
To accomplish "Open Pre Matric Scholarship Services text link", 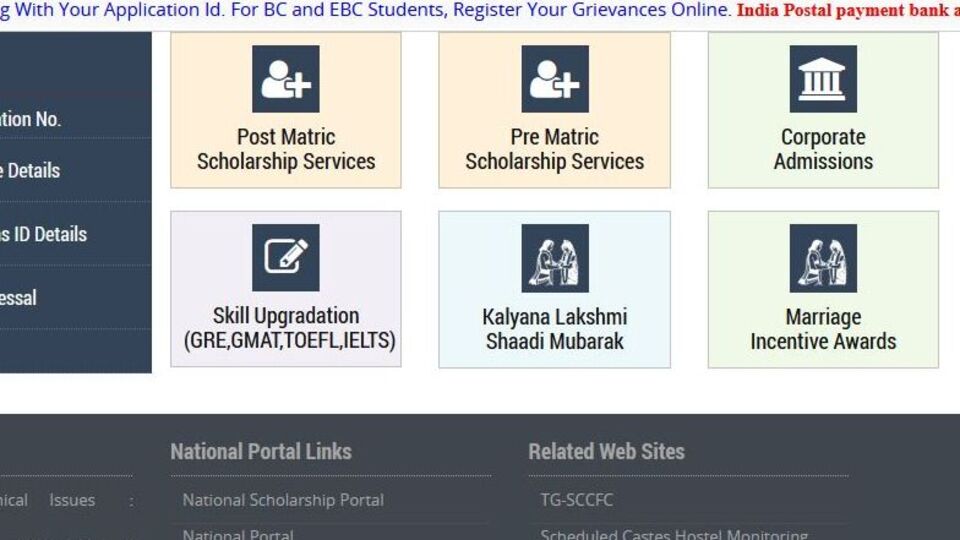I will point(555,149).
